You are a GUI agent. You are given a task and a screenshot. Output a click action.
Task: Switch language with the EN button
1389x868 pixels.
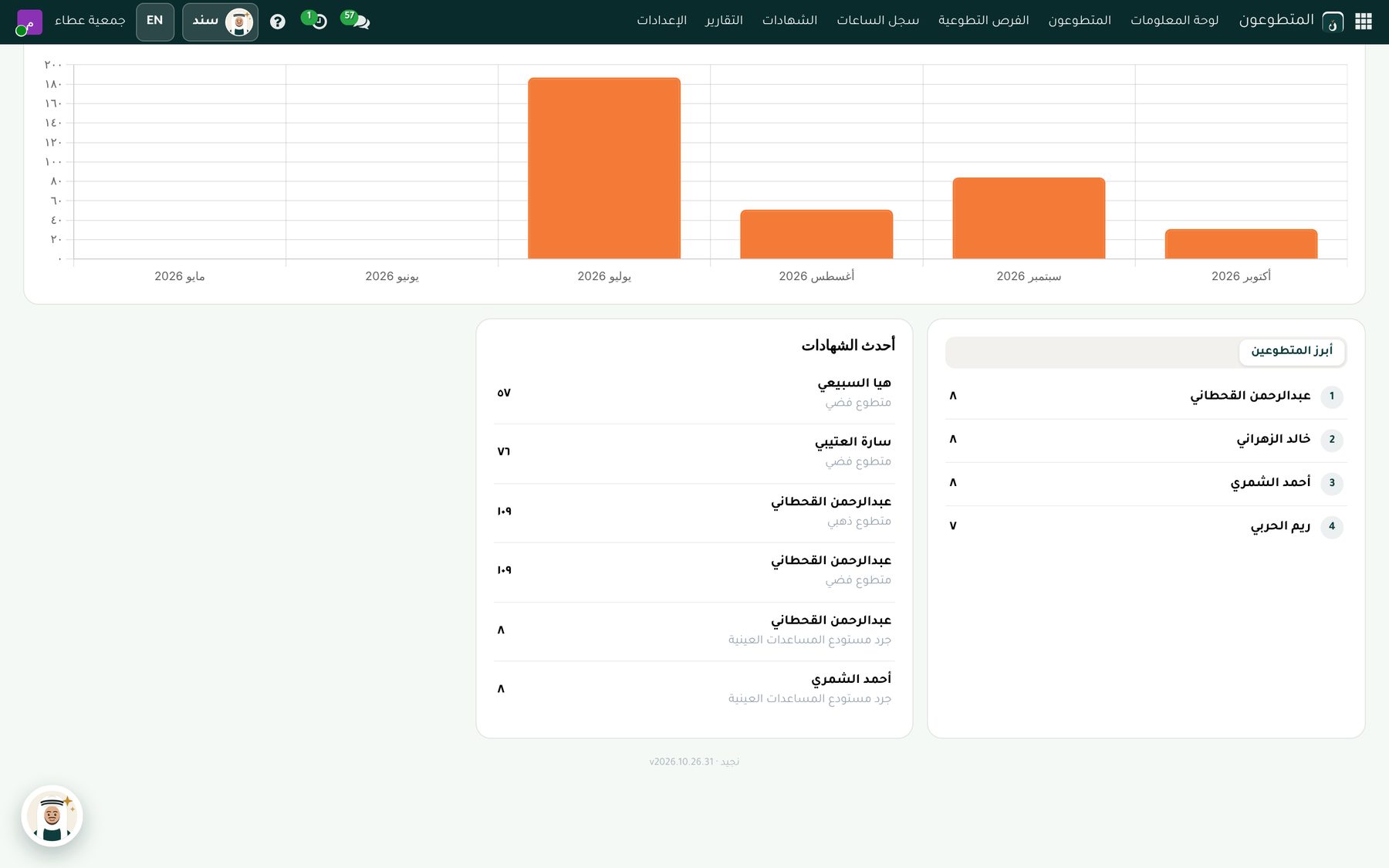pyautogui.click(x=155, y=22)
